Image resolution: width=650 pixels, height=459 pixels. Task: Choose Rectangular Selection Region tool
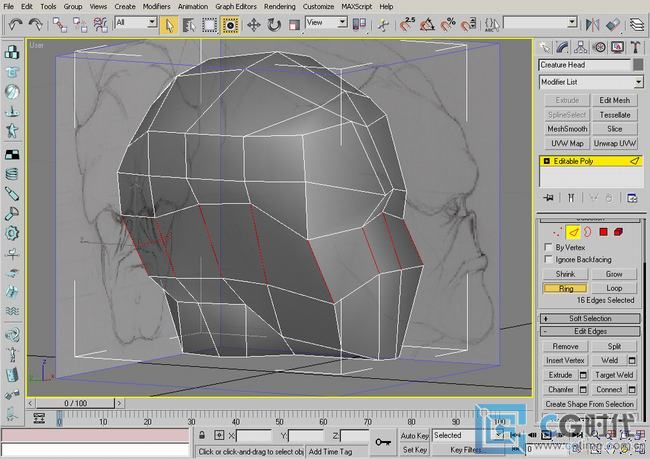(209, 25)
